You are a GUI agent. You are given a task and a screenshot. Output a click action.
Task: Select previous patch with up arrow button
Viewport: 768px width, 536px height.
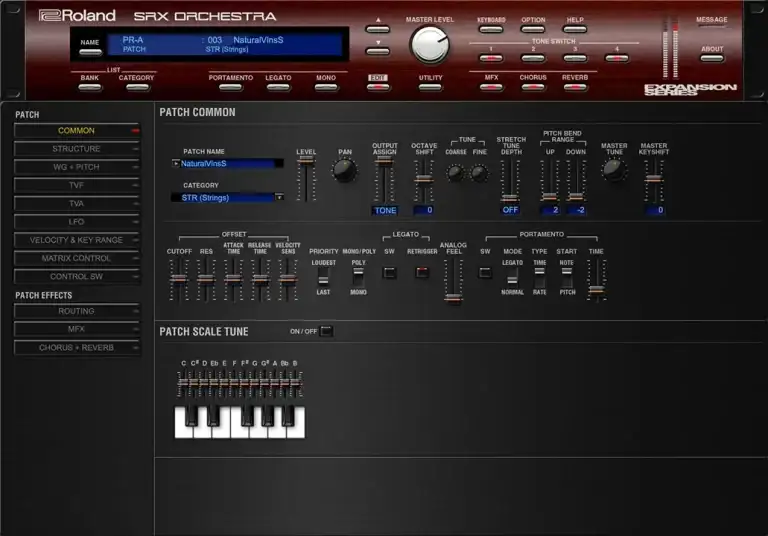click(x=378, y=29)
